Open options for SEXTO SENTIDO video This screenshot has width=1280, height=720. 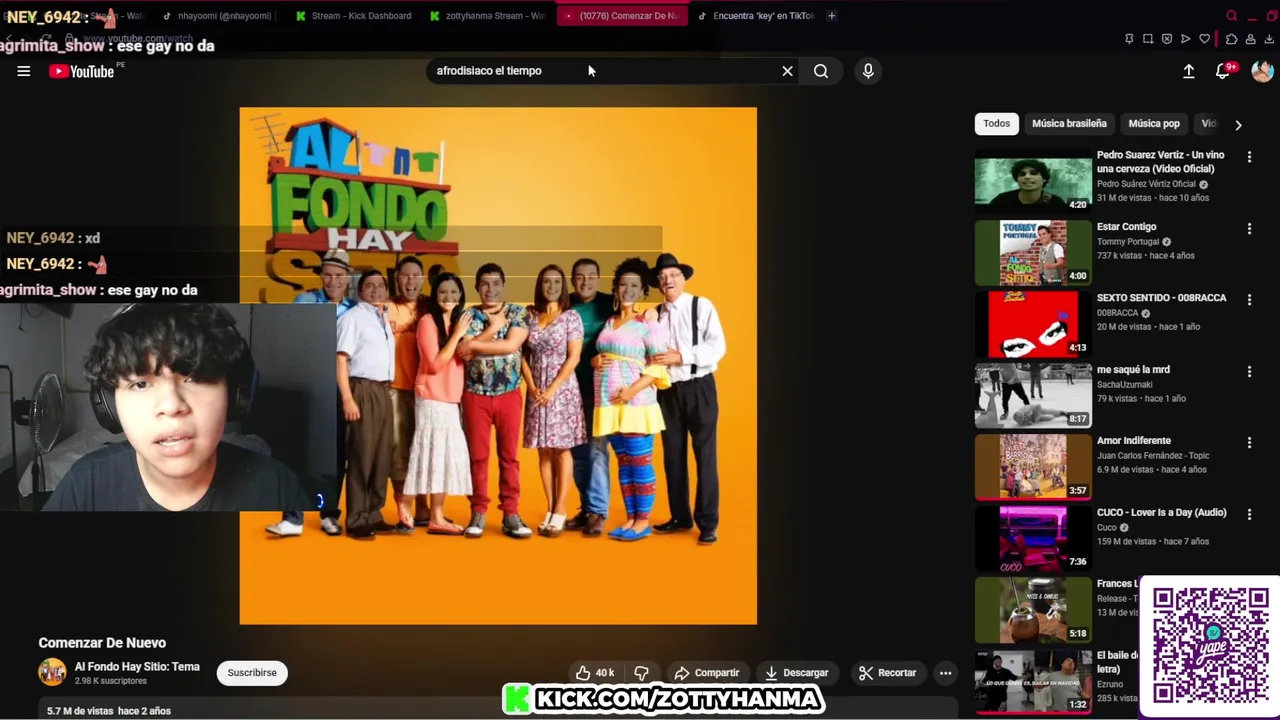1249,300
